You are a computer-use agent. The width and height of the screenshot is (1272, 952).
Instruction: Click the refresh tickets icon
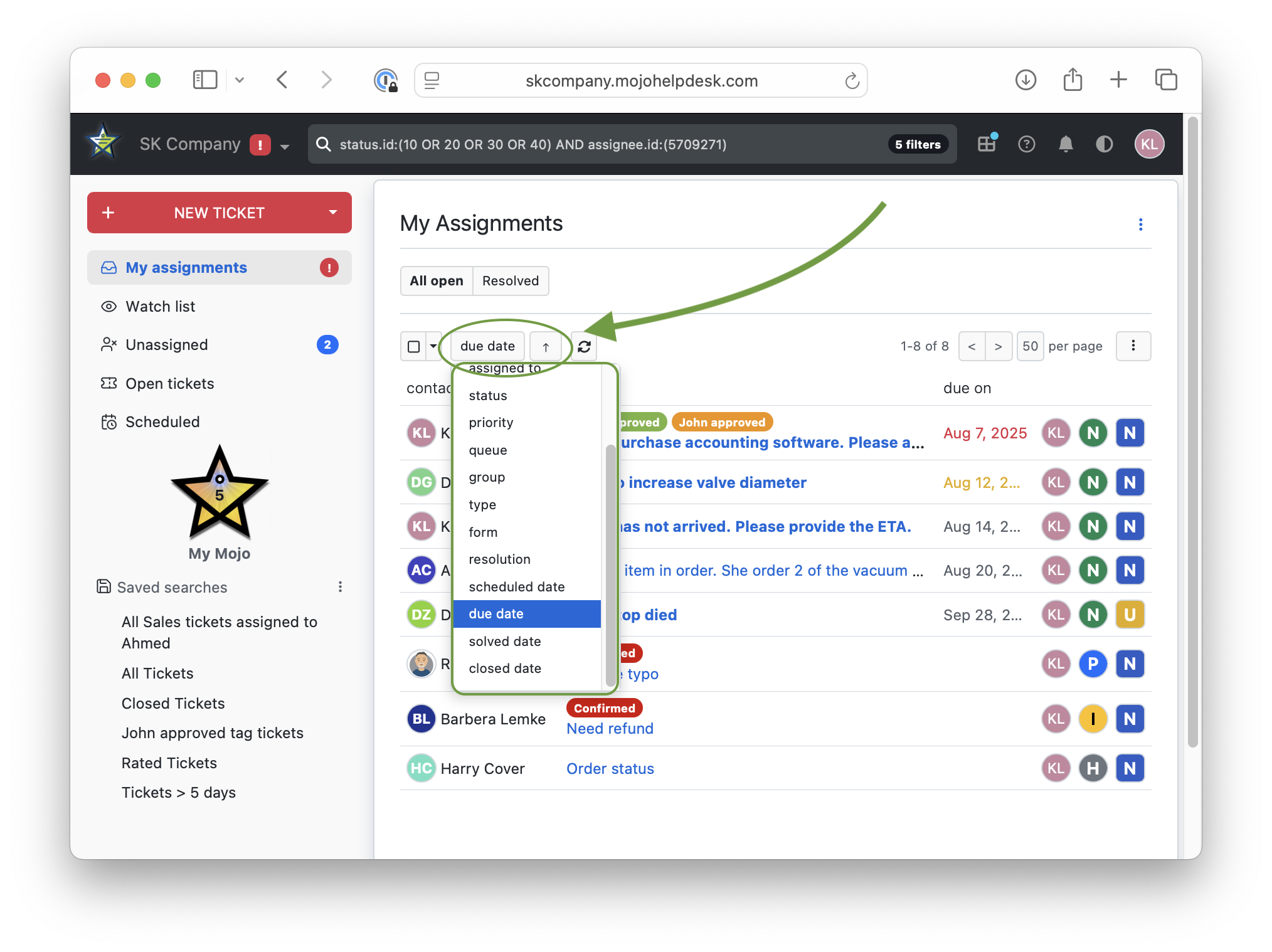coord(584,347)
